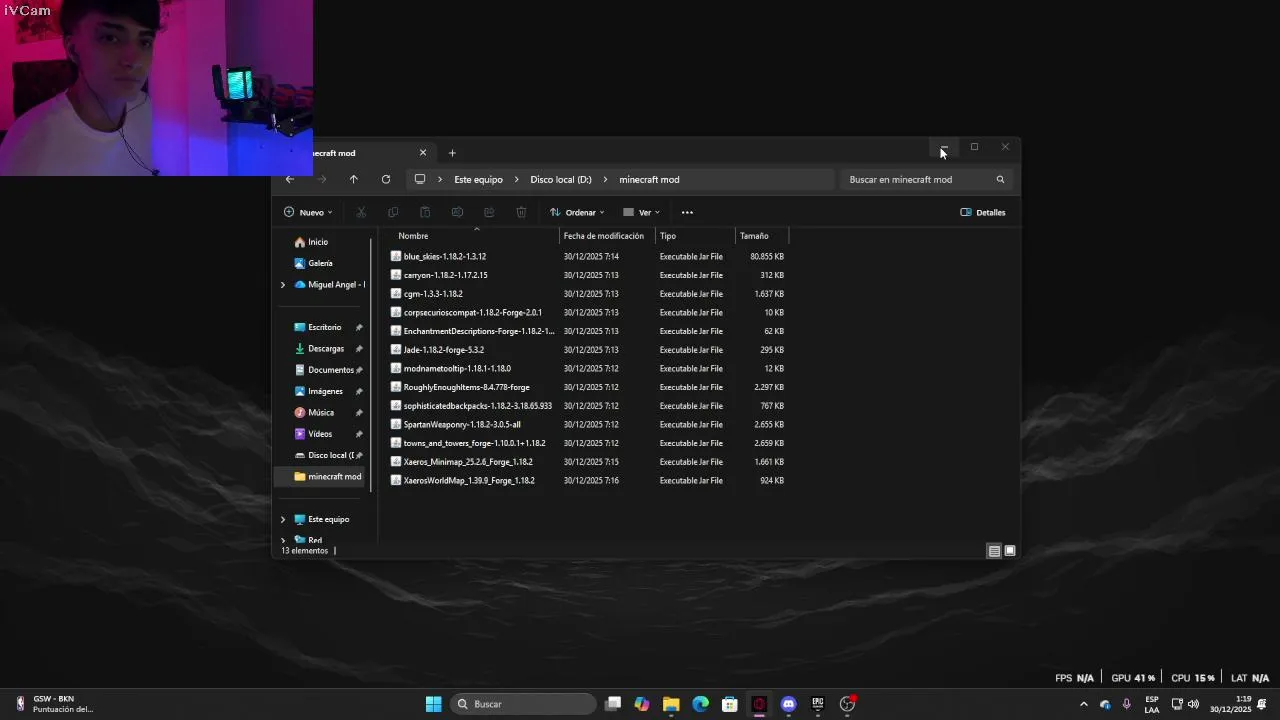This screenshot has width=1280, height=720.
Task: Navigate to Este equipo breadcrumb
Action: pos(478,180)
